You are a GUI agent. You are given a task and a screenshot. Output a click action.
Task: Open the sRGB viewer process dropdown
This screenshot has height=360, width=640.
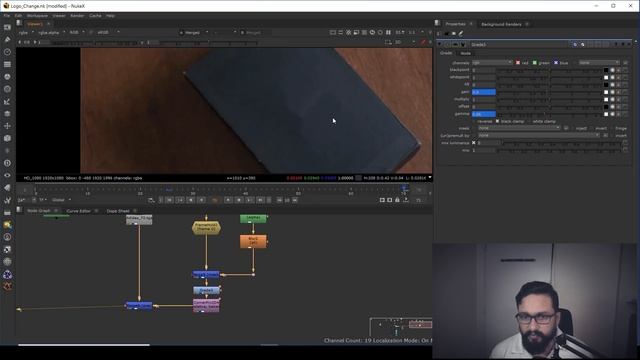tap(108, 32)
